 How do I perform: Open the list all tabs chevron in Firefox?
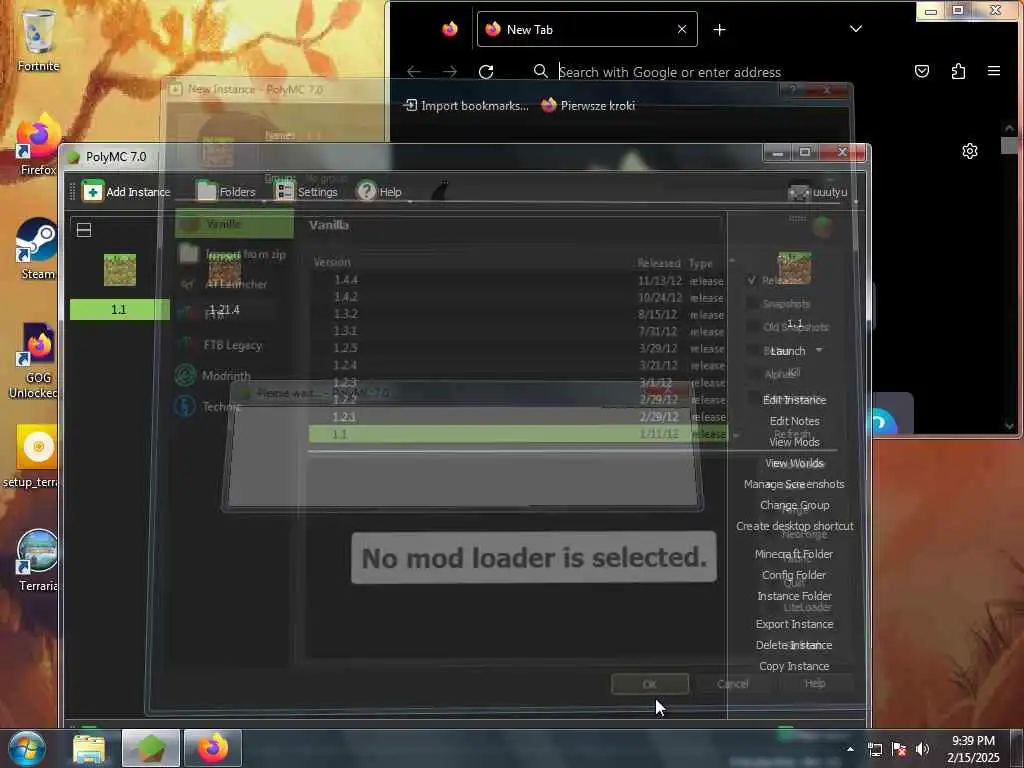point(856,29)
